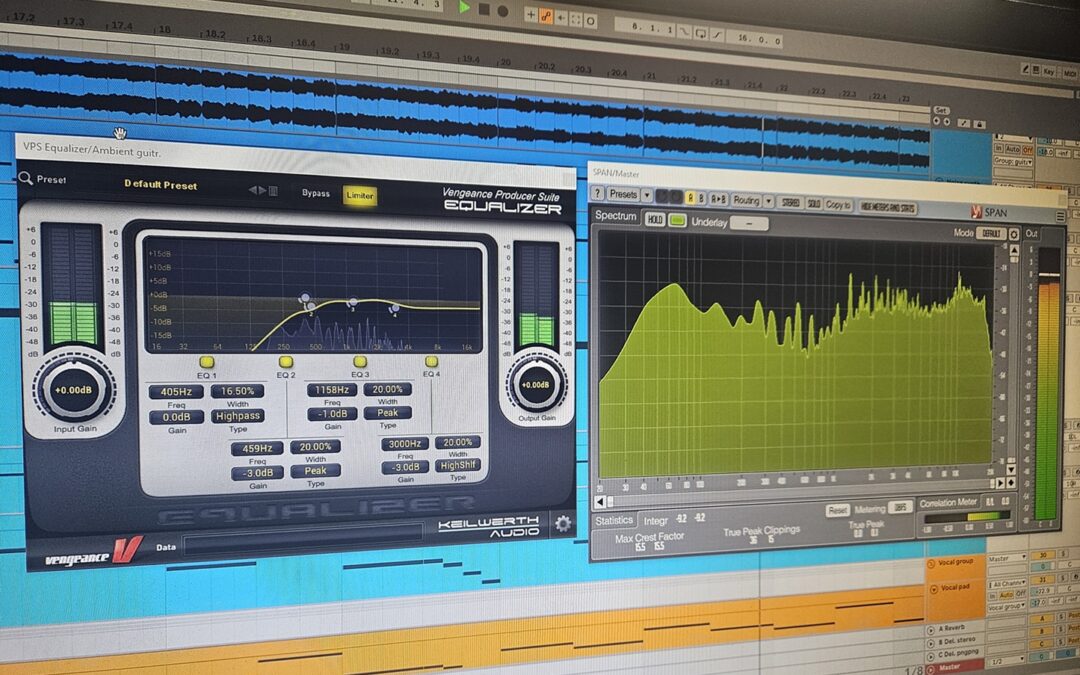Toggle the EQ 3 band enable light
The width and height of the screenshot is (1080, 675).
(x=360, y=361)
